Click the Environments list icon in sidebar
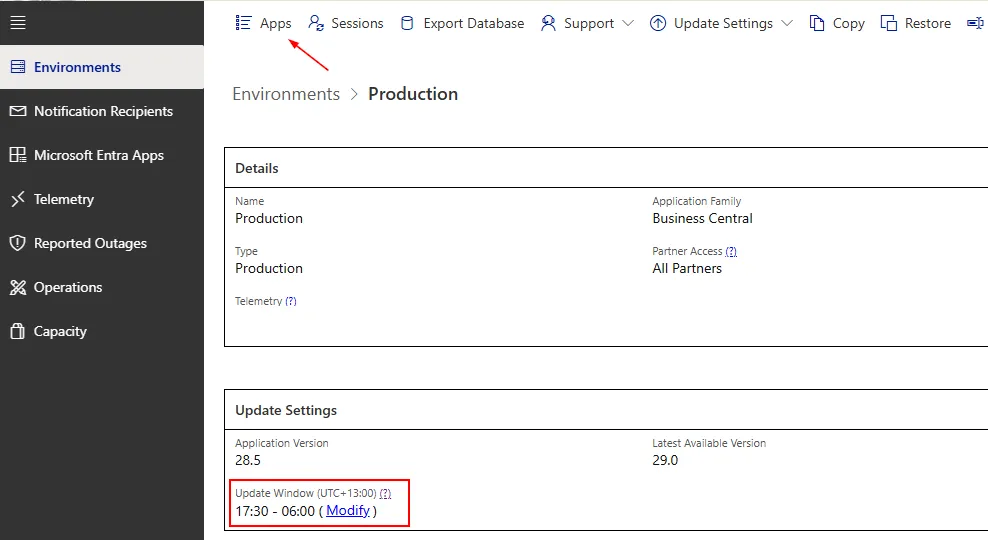Image resolution: width=988 pixels, height=540 pixels. point(18,67)
